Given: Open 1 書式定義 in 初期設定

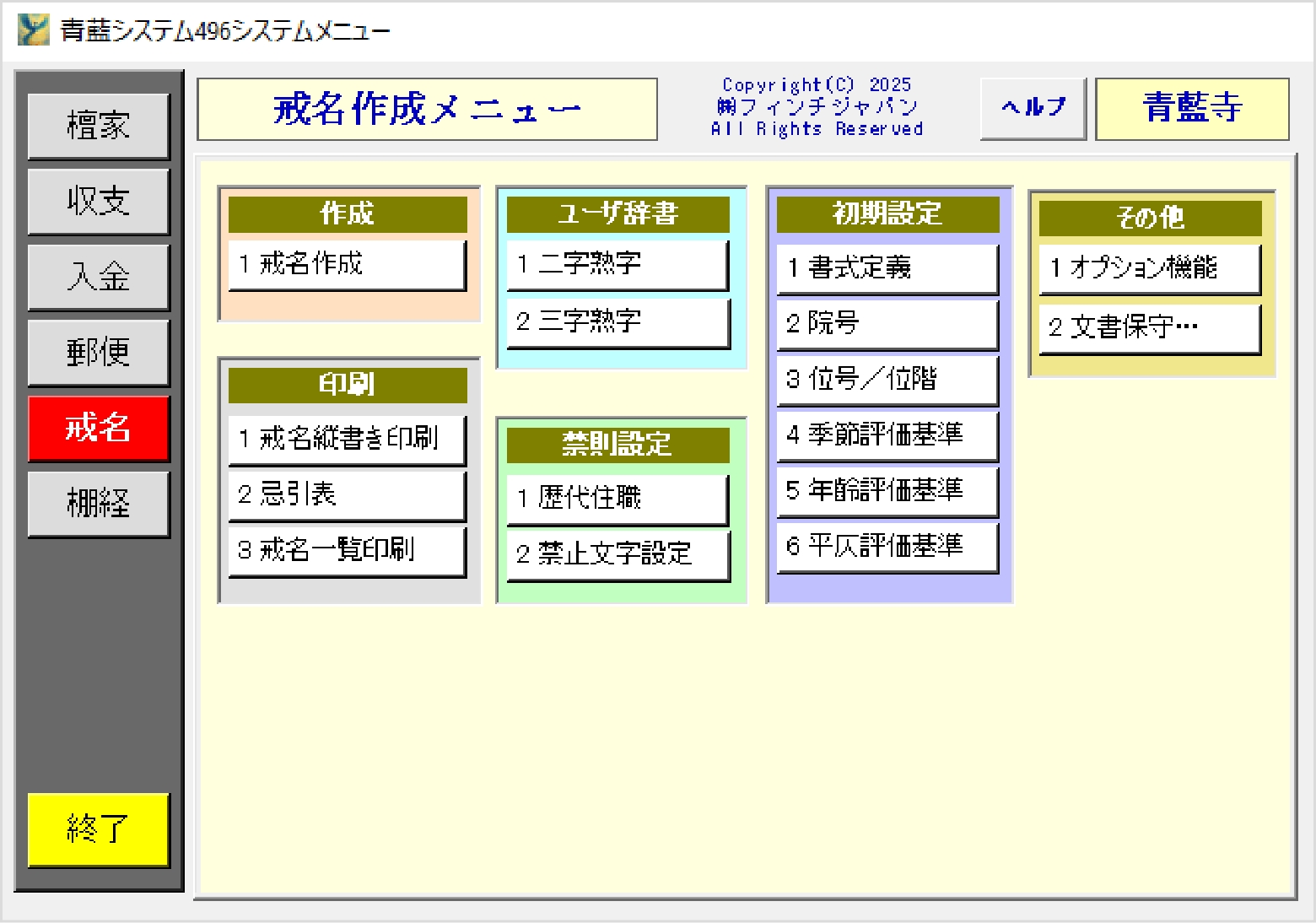Looking at the screenshot, I should click(x=887, y=268).
